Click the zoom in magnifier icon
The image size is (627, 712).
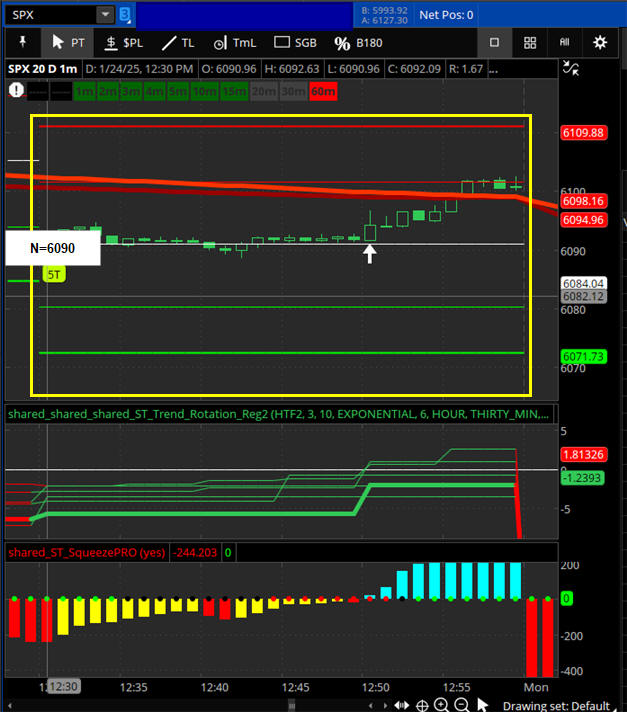tap(441, 705)
